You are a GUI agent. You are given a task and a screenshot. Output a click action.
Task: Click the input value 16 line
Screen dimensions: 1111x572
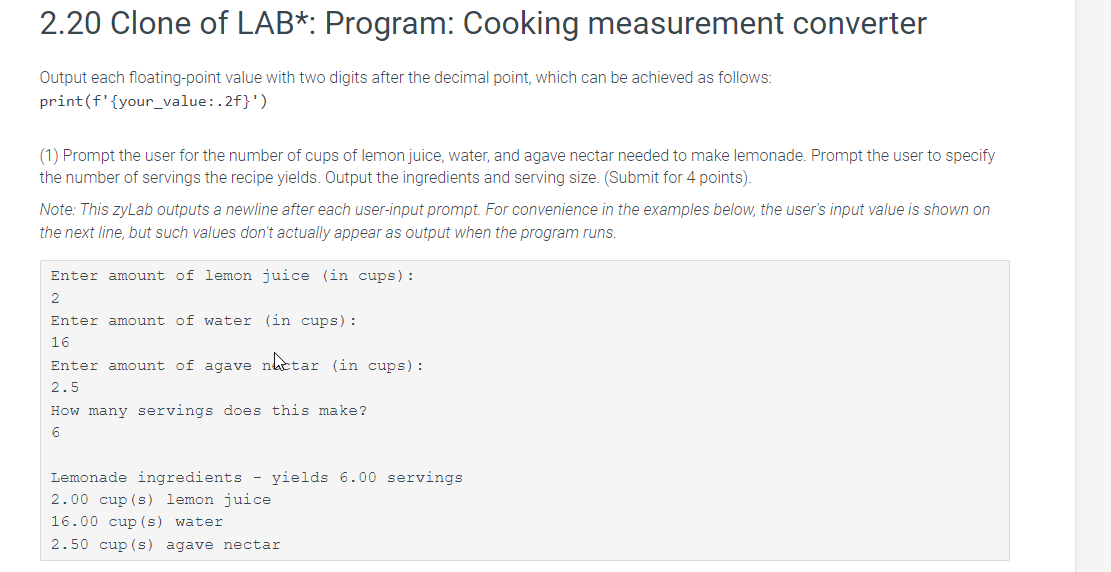pos(60,343)
